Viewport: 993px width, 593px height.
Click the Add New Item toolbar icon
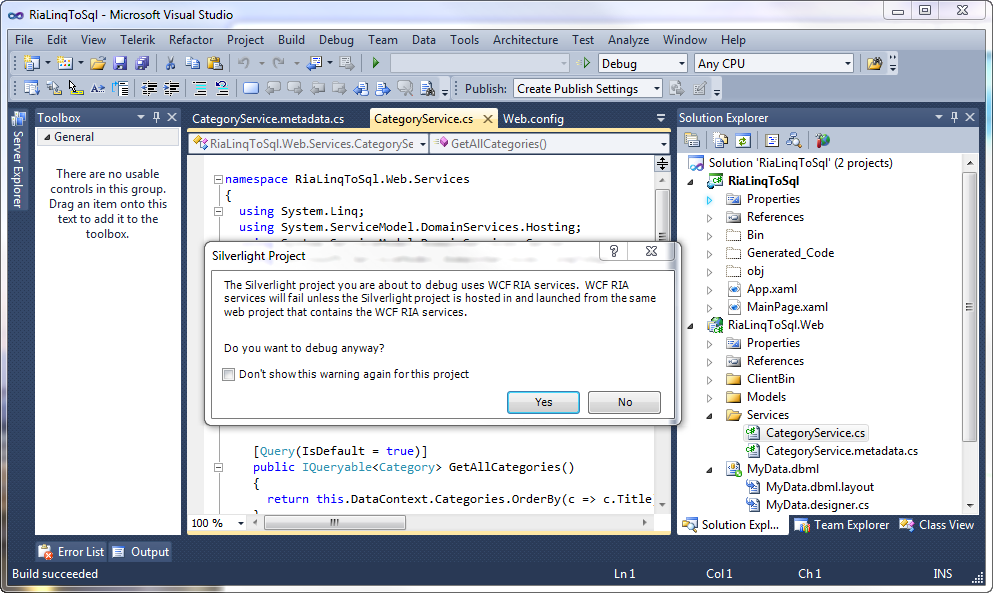(65, 63)
